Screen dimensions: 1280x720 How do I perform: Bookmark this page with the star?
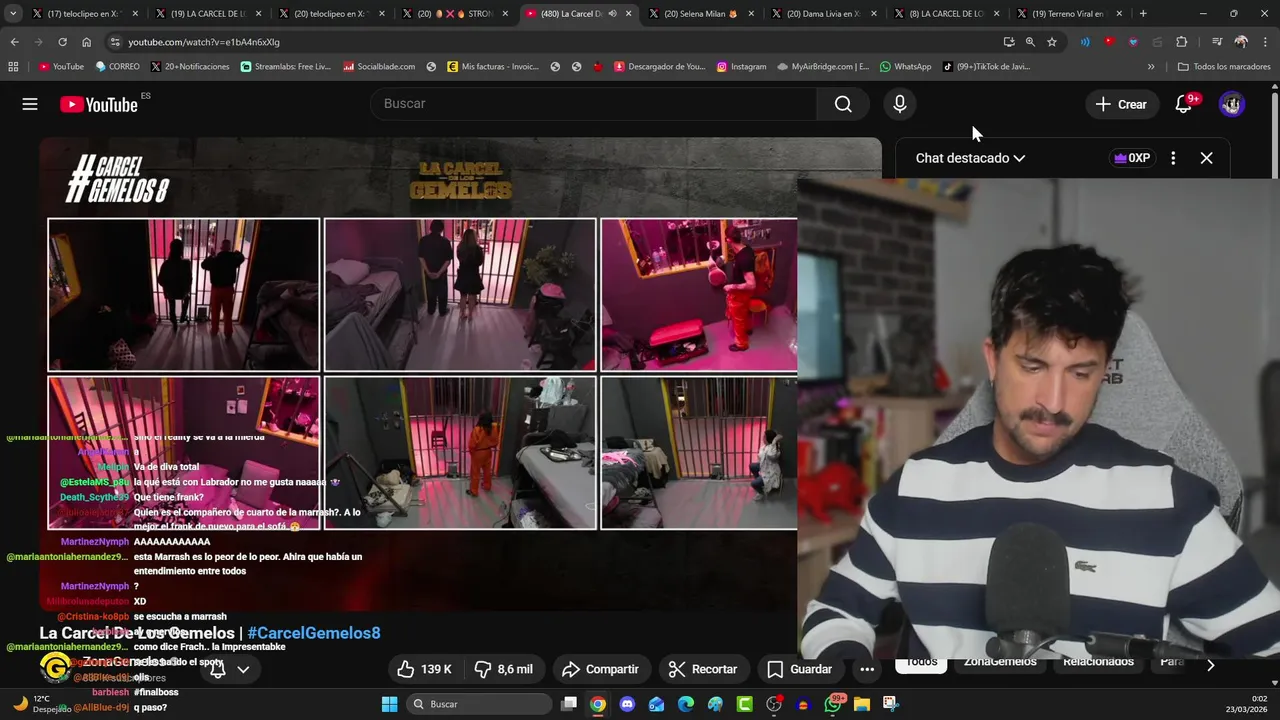coord(1052,42)
